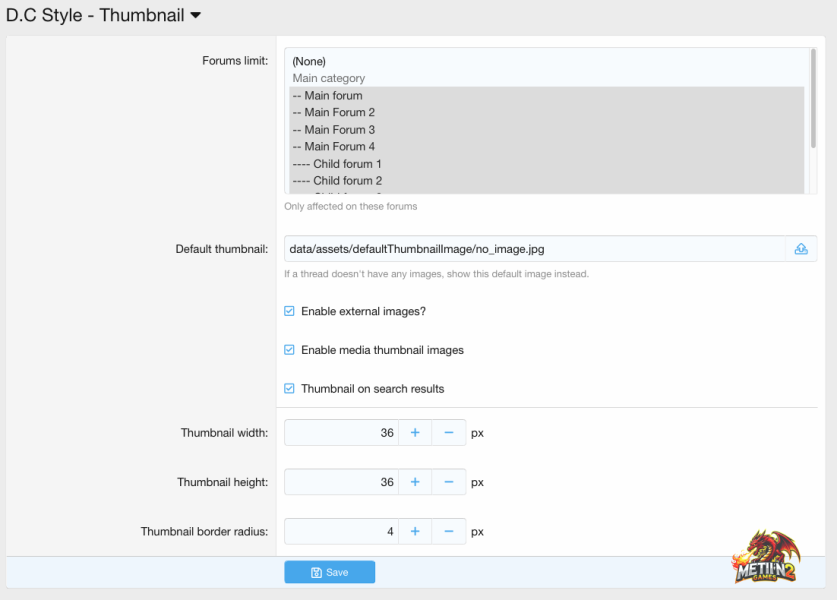Click the Thumbnail border radius value field
Viewport: 837px width, 600px height.
point(342,531)
